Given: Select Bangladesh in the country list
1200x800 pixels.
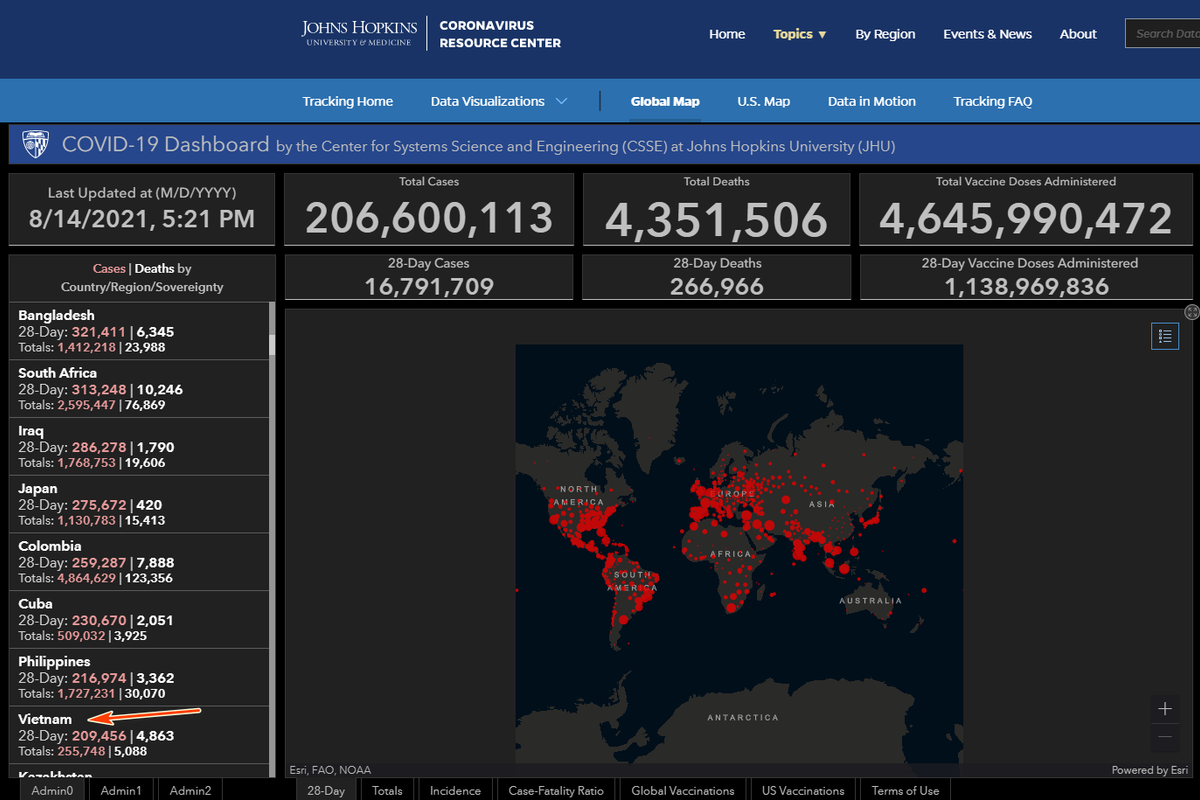Looking at the screenshot, I should (x=139, y=331).
